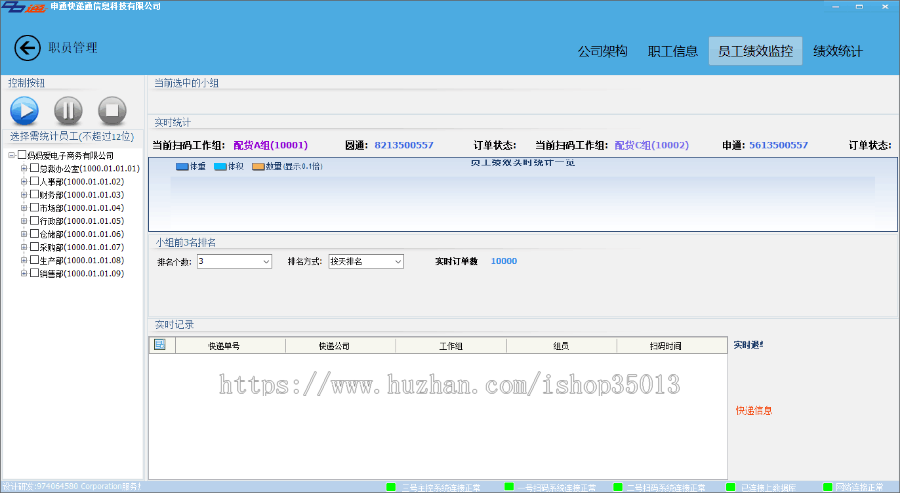The height and width of the screenshot is (493, 900).
Task: Click the 扫码时间 column header
Action: (x=672, y=346)
